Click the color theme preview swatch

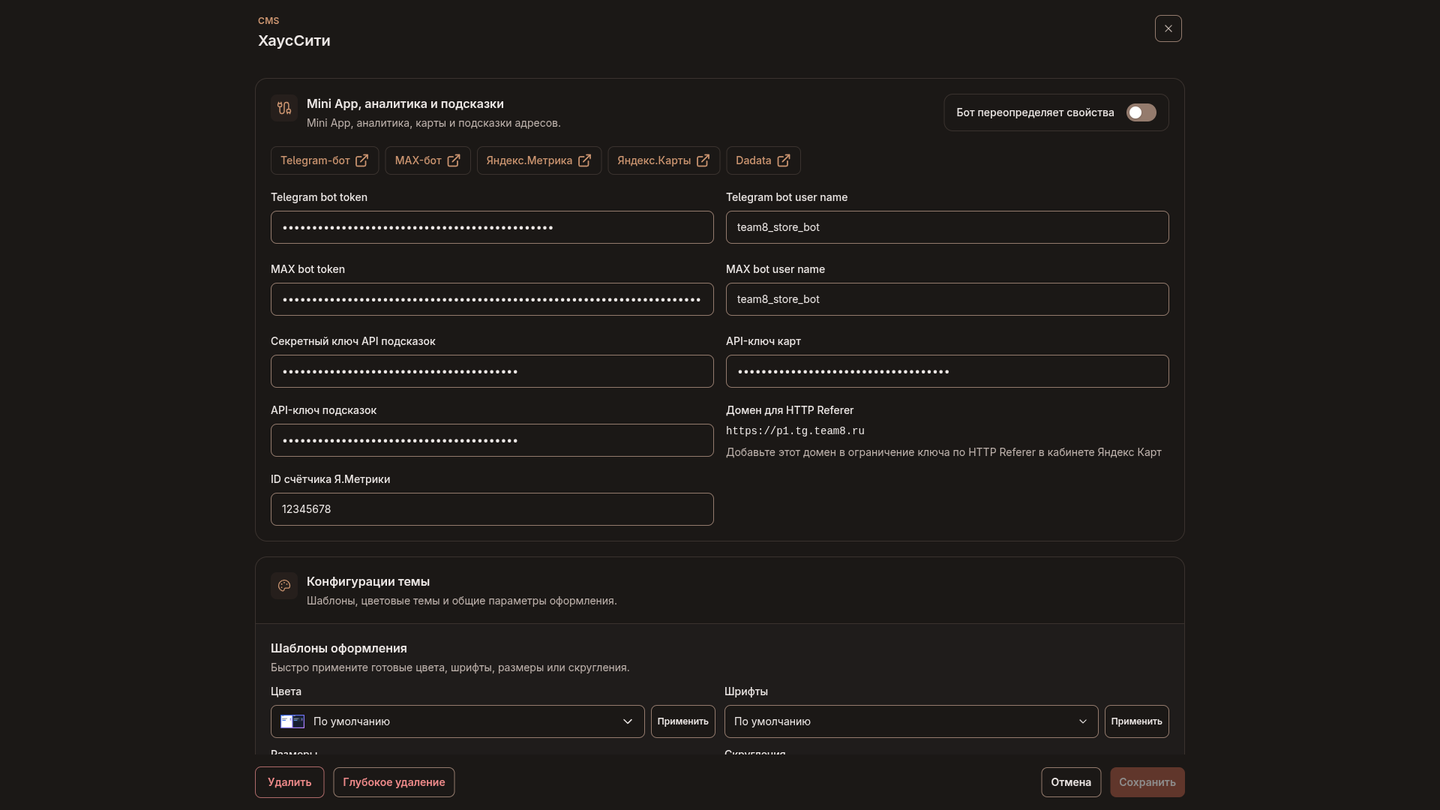(x=293, y=721)
